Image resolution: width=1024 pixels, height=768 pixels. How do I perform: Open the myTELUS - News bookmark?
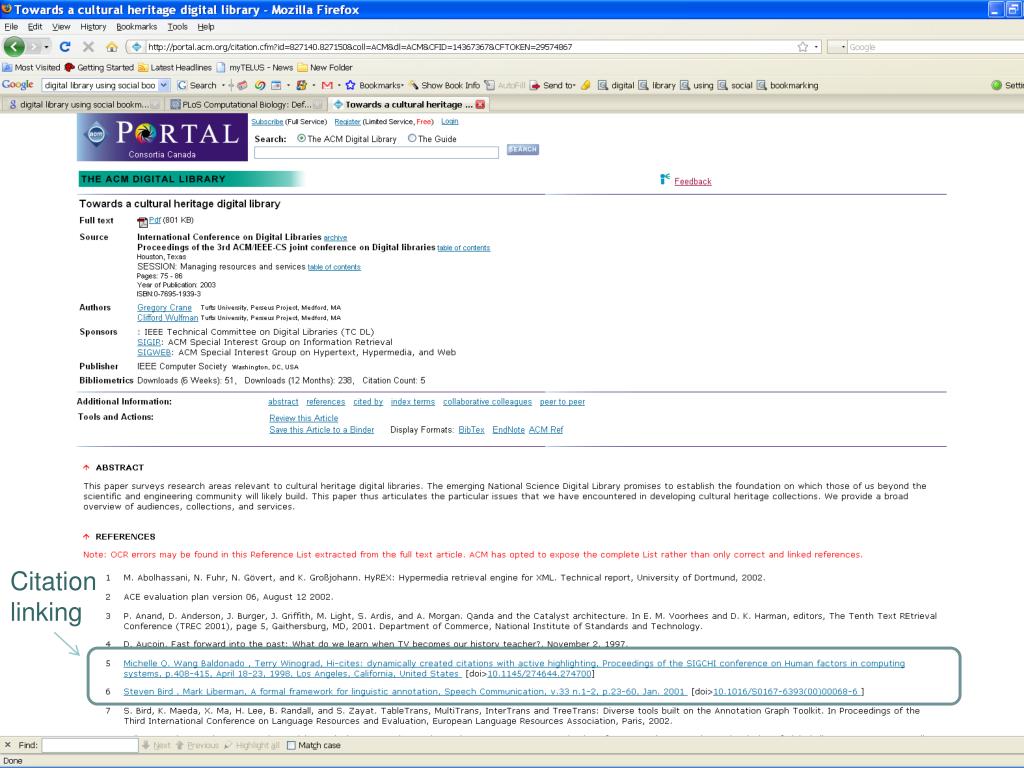tap(255, 67)
